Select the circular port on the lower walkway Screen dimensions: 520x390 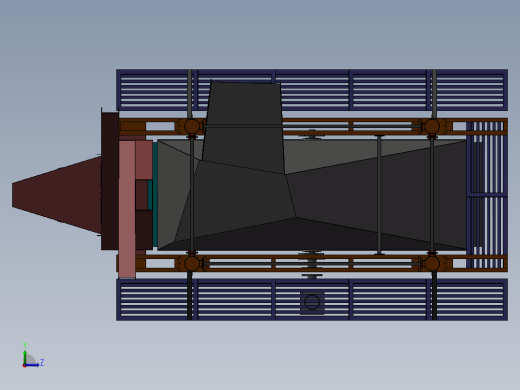[312, 302]
